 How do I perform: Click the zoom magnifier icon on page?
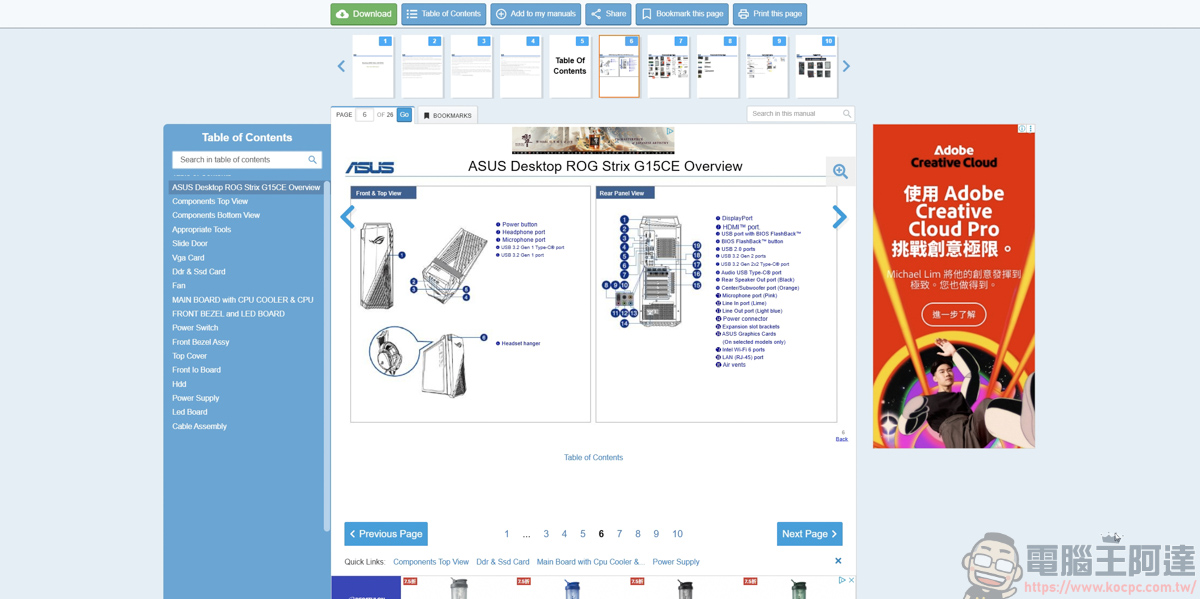840,172
